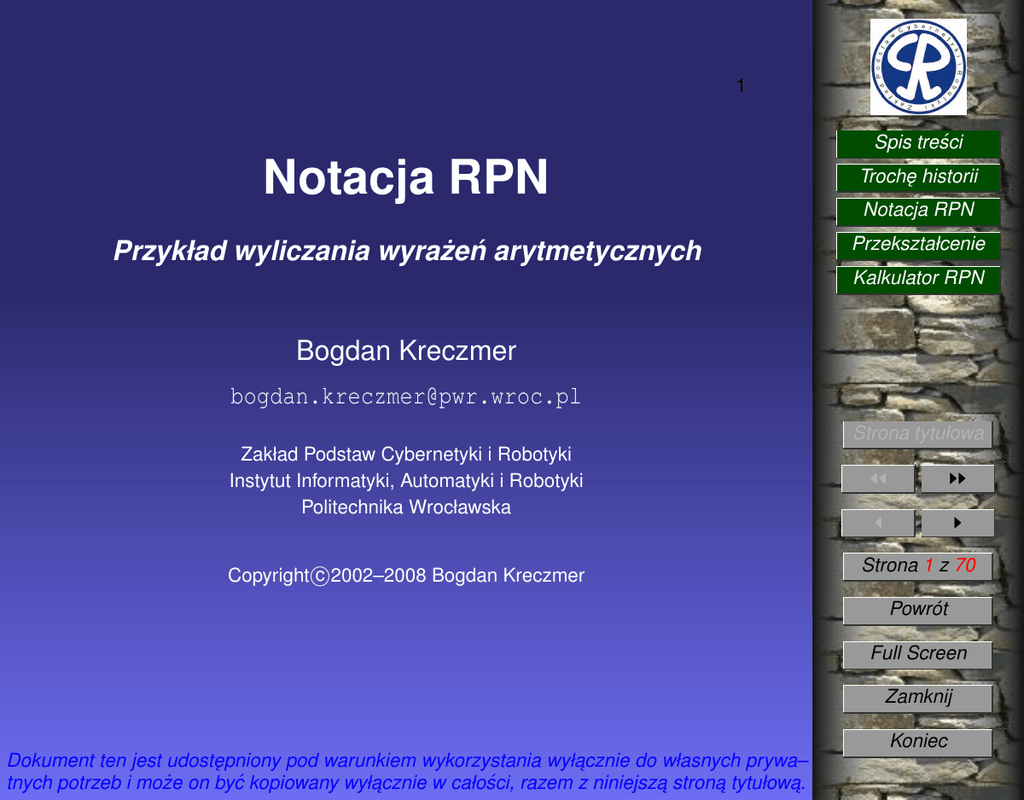Image resolution: width=1024 pixels, height=800 pixels.
Task: Toggle Full Screen mode
Action: click(x=918, y=654)
